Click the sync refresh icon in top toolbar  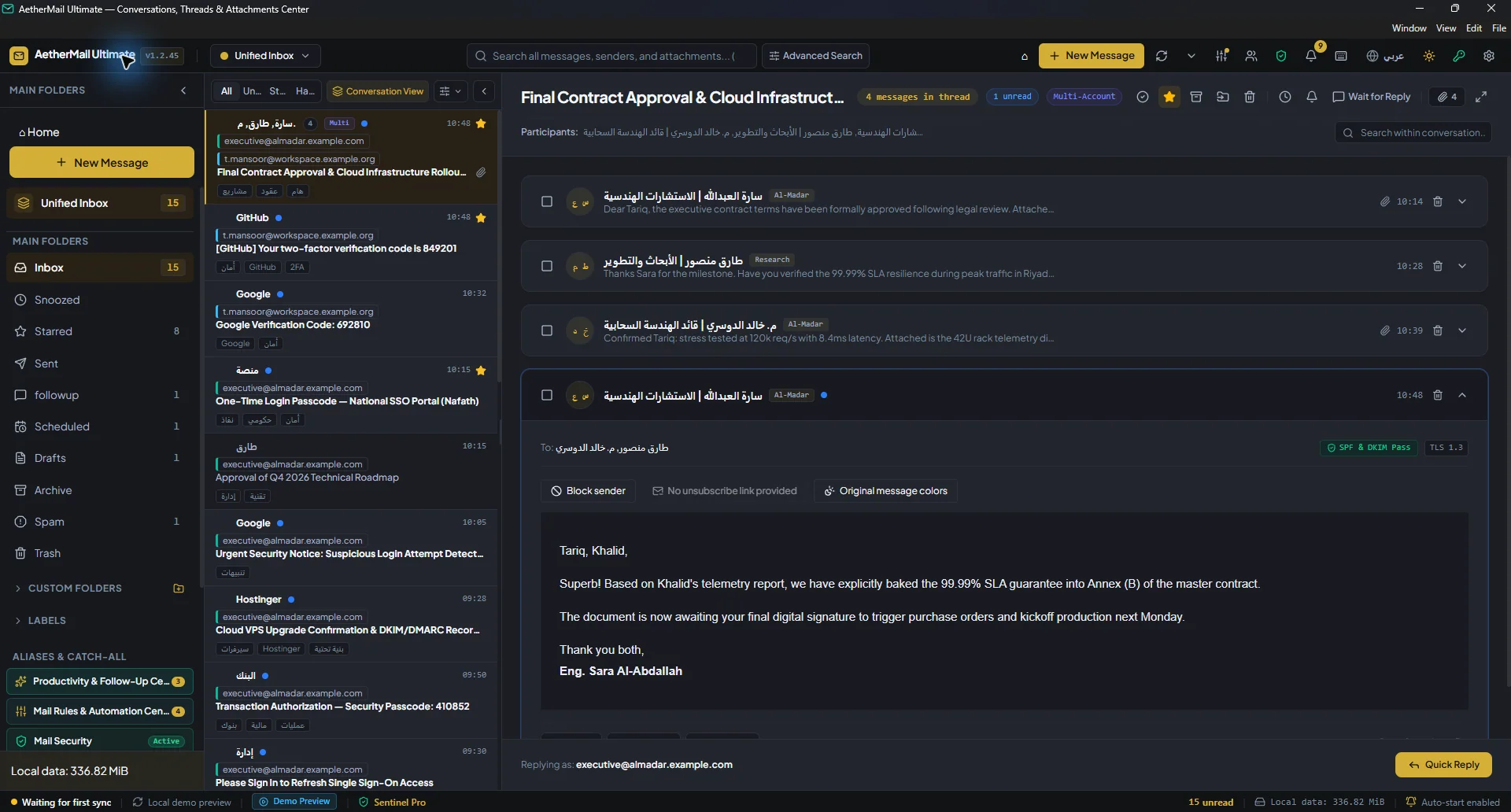(x=1162, y=56)
